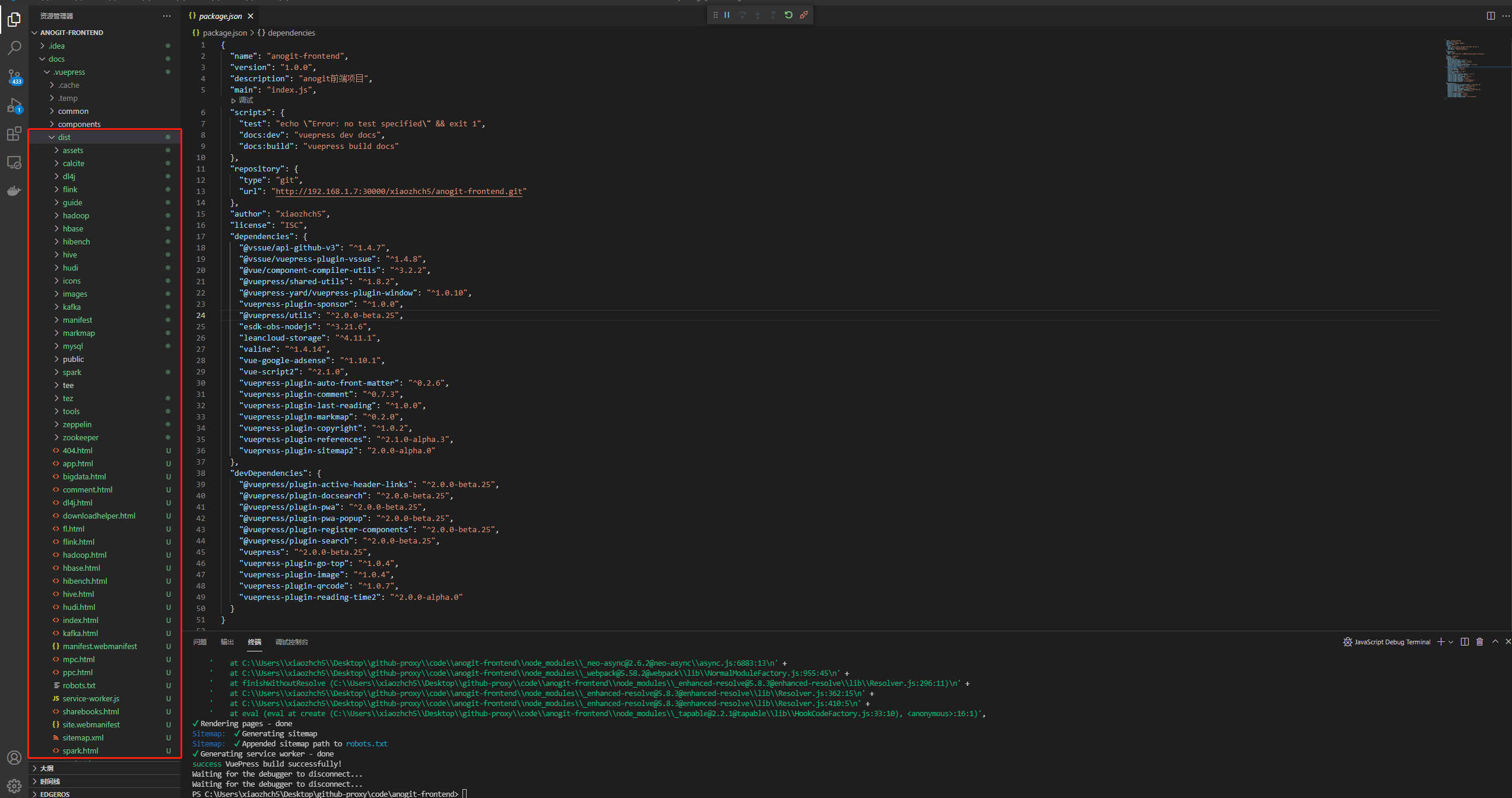Viewport: 1512px width, 798px height.
Task: Pause the debug session
Action: click(727, 15)
